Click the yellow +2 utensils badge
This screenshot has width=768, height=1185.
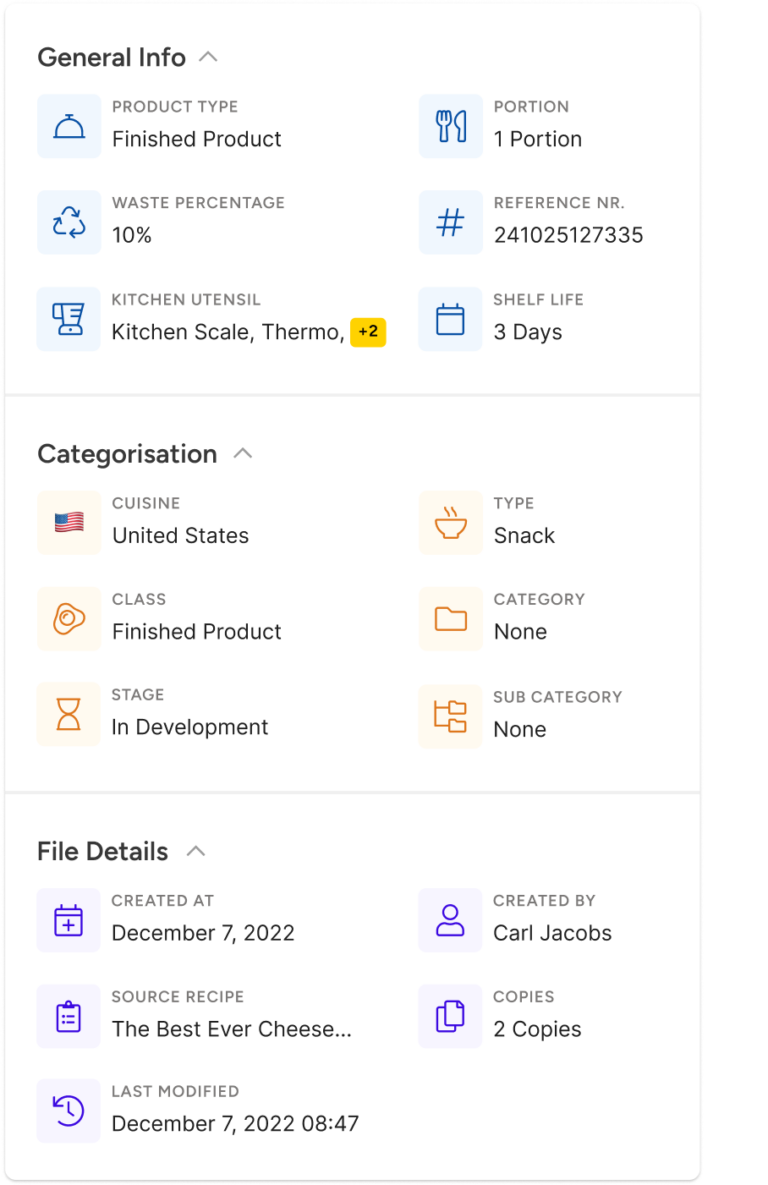coord(368,333)
